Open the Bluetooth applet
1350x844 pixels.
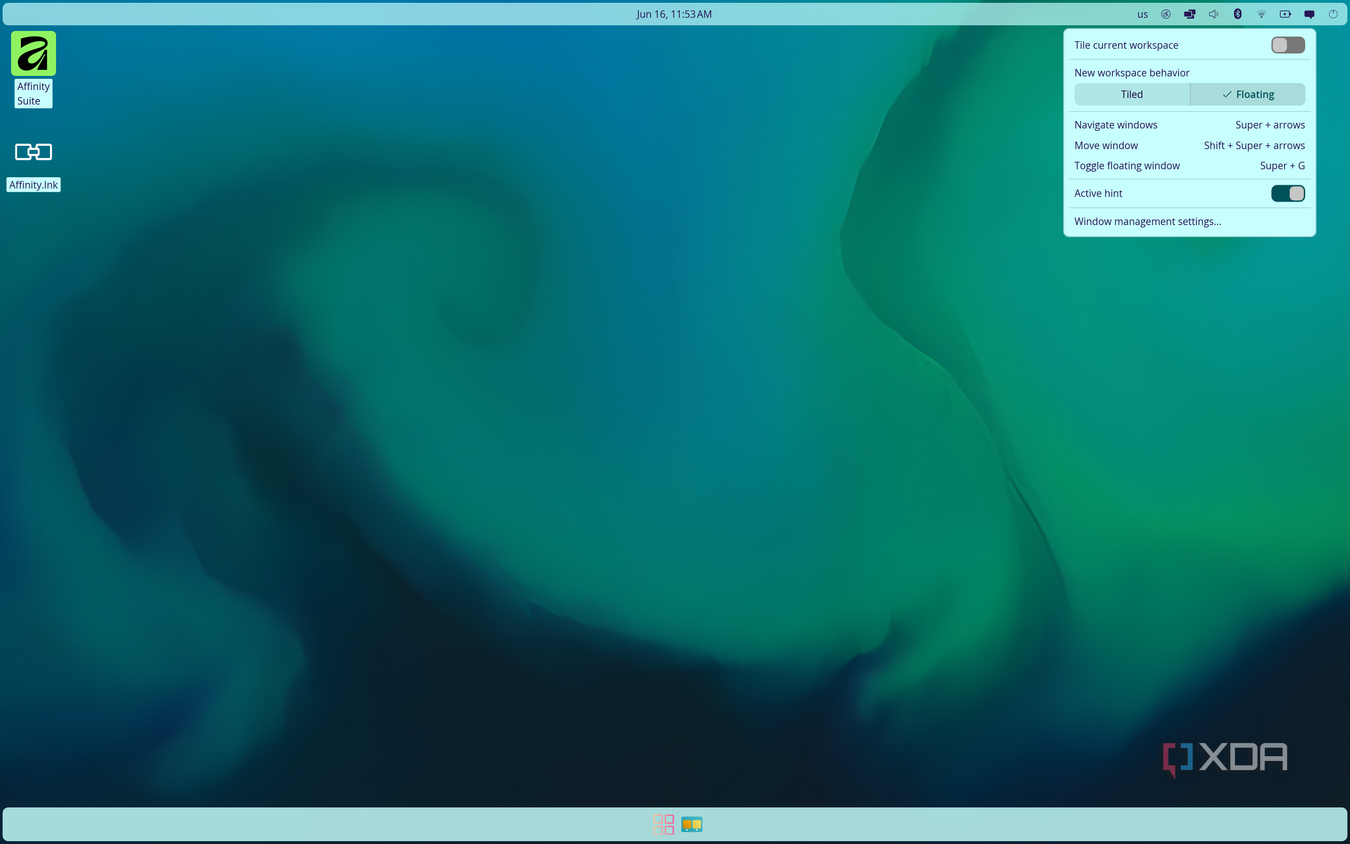click(x=1237, y=14)
